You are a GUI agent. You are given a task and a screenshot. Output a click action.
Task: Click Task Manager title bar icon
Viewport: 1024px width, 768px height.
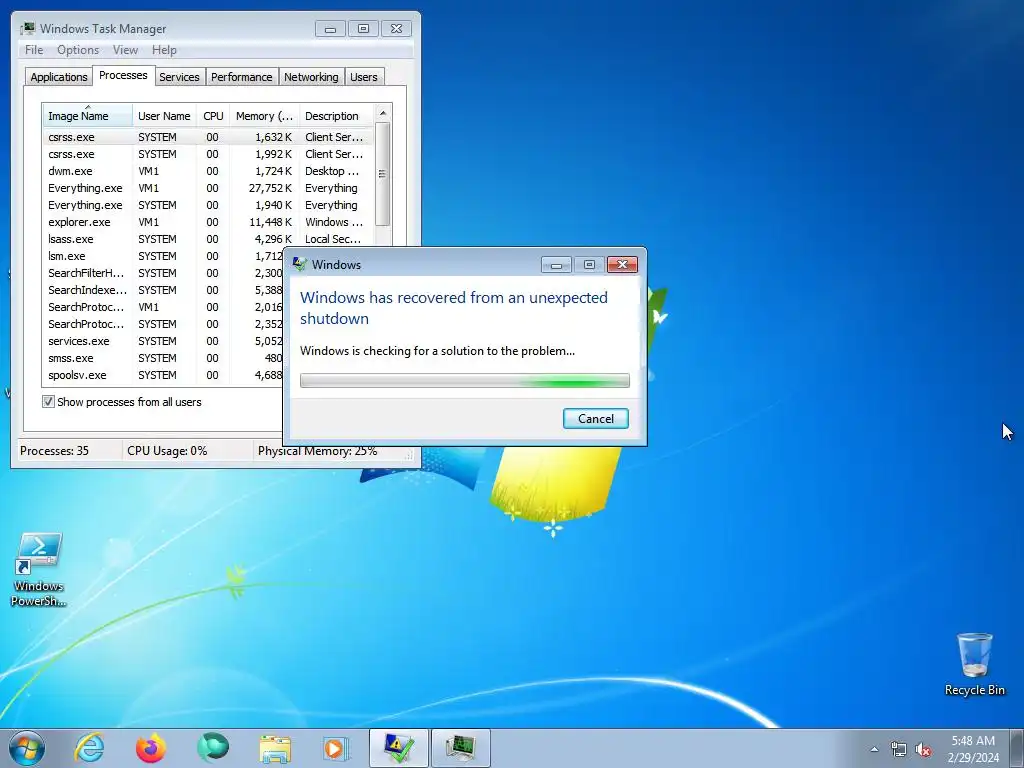tap(27, 29)
